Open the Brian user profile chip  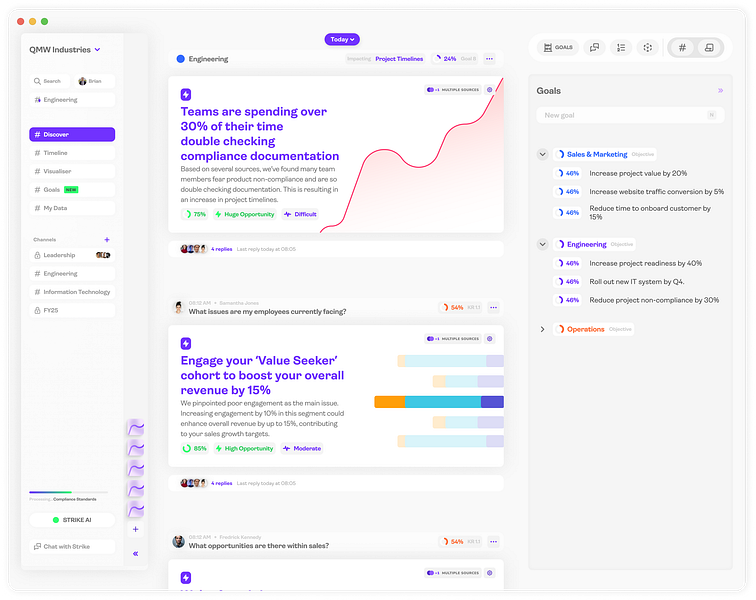point(94,81)
